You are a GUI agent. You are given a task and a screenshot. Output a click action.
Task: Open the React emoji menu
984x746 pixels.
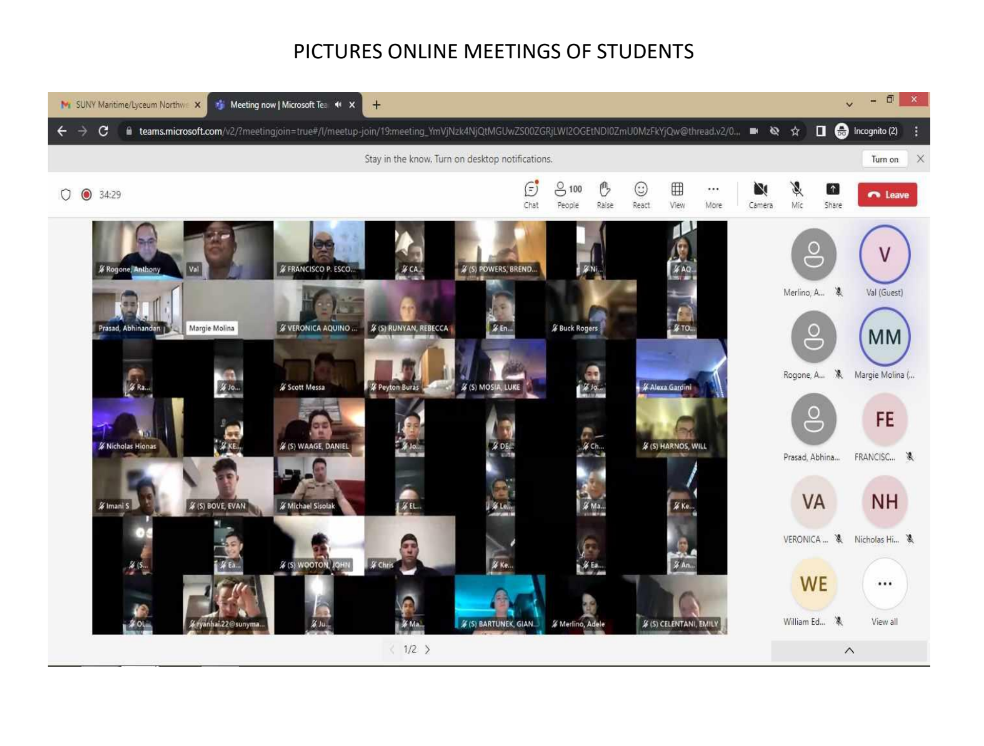coord(641,194)
